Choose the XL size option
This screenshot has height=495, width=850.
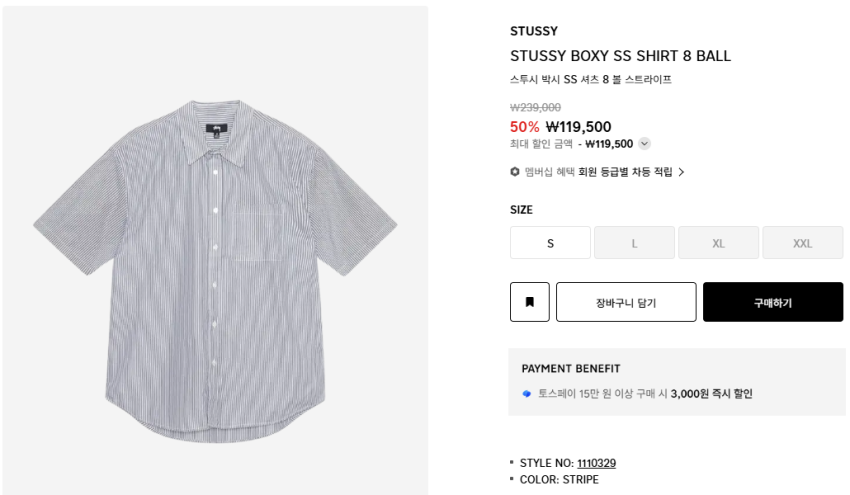point(718,243)
